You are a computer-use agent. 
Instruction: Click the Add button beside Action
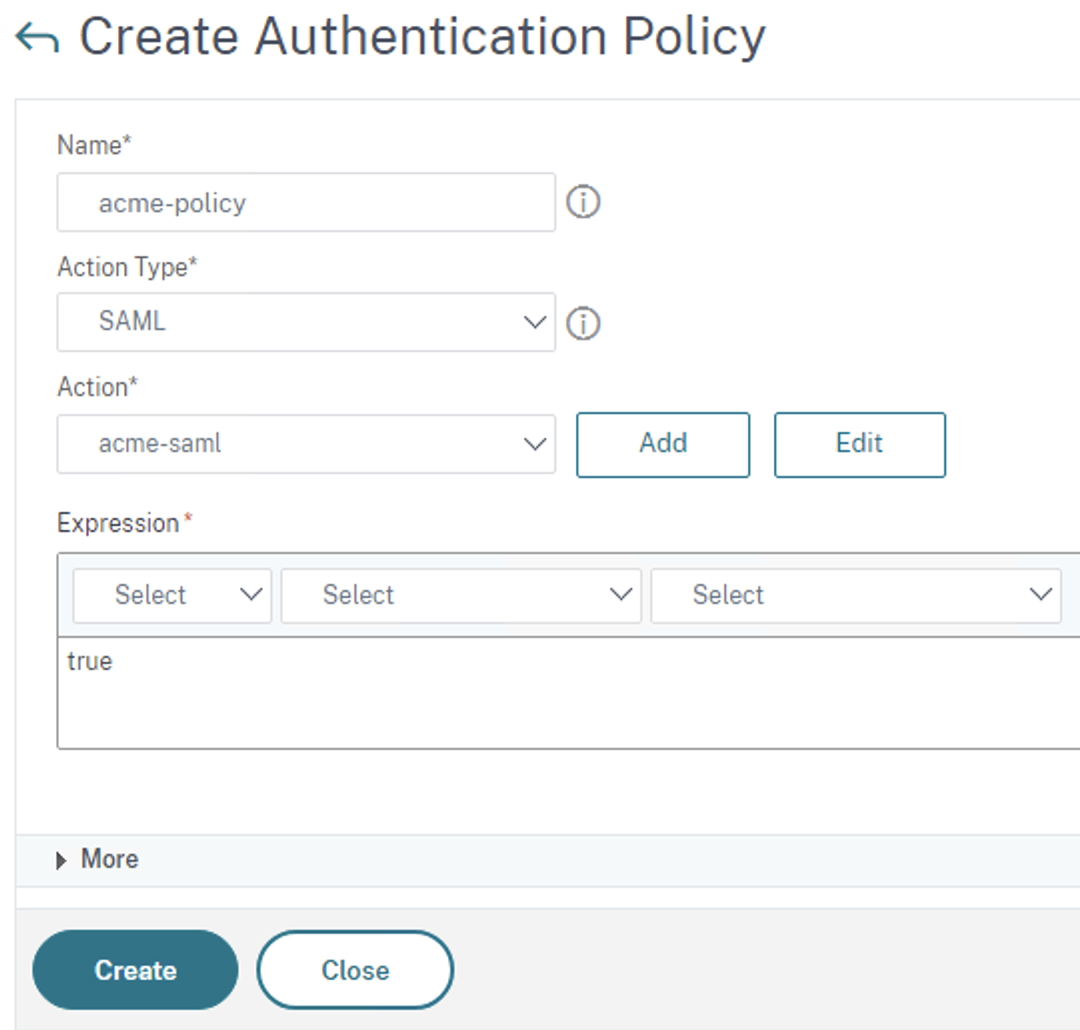pos(662,444)
